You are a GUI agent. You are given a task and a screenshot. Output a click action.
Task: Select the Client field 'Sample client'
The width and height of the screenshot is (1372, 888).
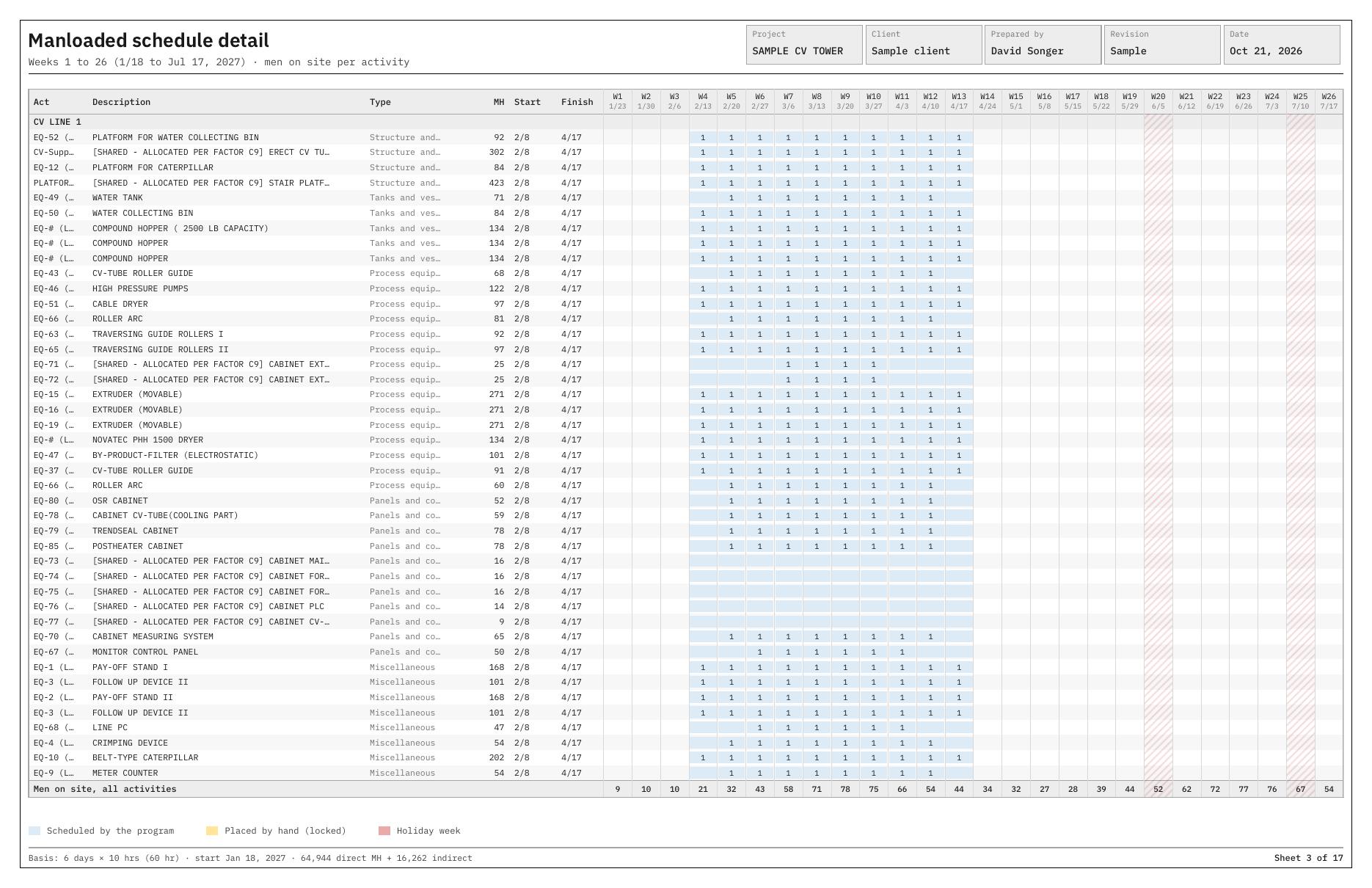[924, 45]
